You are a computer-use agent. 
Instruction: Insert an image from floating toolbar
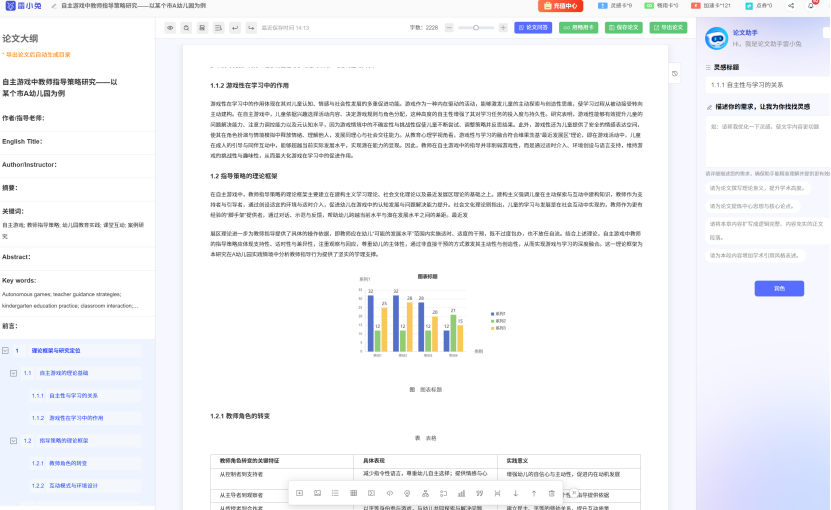pyautogui.click(x=317, y=493)
